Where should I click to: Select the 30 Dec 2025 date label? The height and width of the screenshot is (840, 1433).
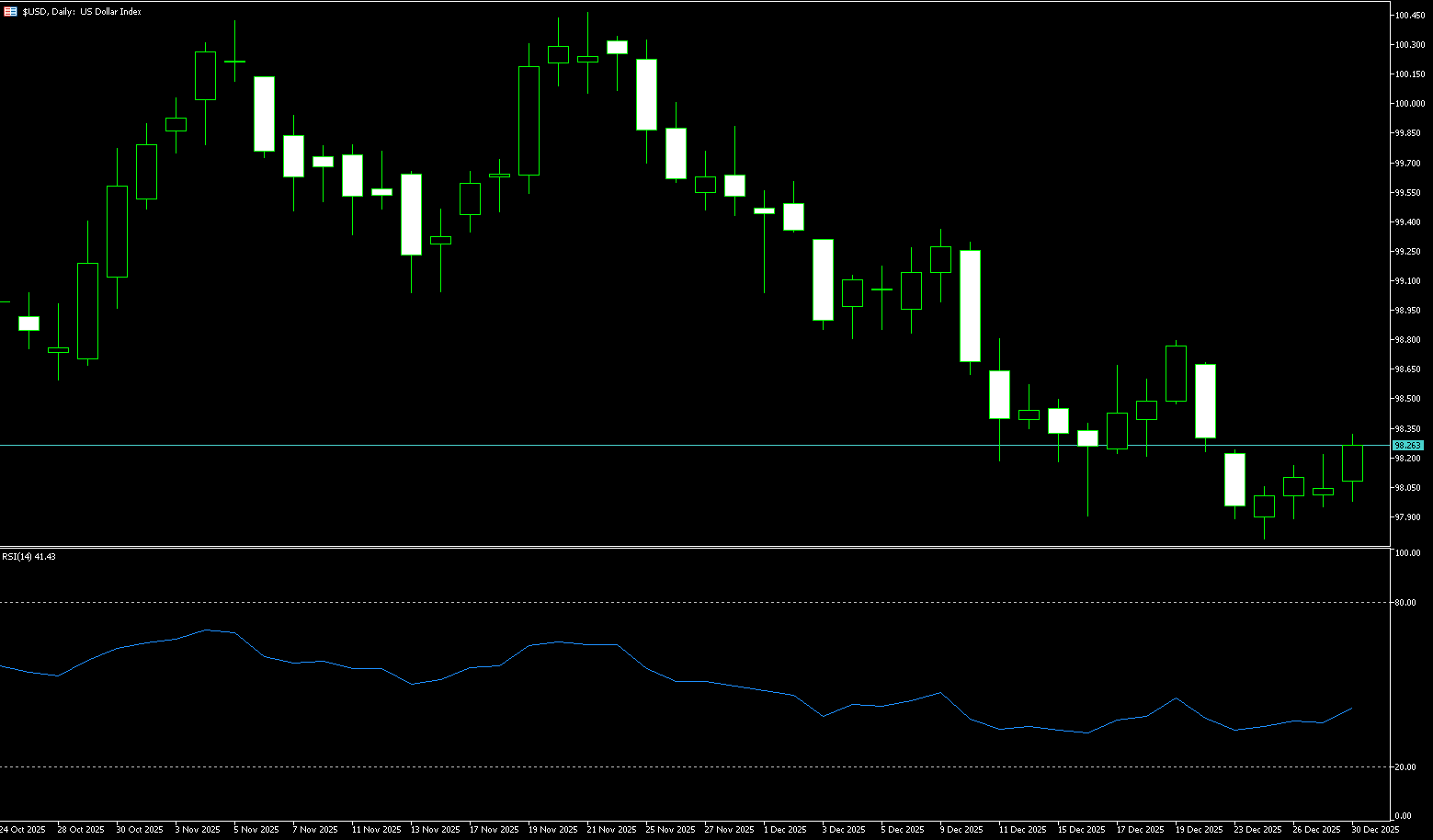(x=1375, y=830)
